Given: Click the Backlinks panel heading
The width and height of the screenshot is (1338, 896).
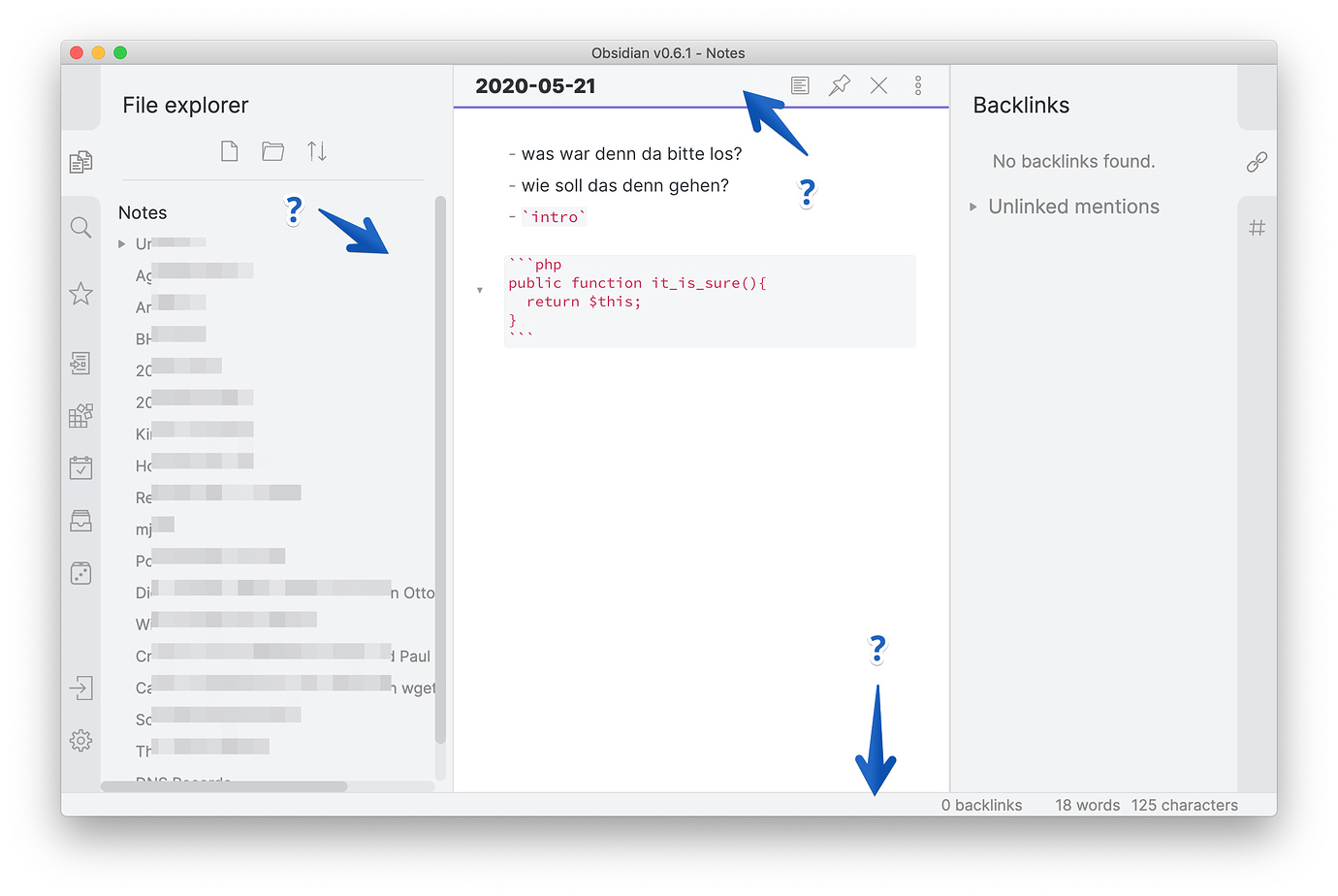Looking at the screenshot, I should [x=1021, y=106].
